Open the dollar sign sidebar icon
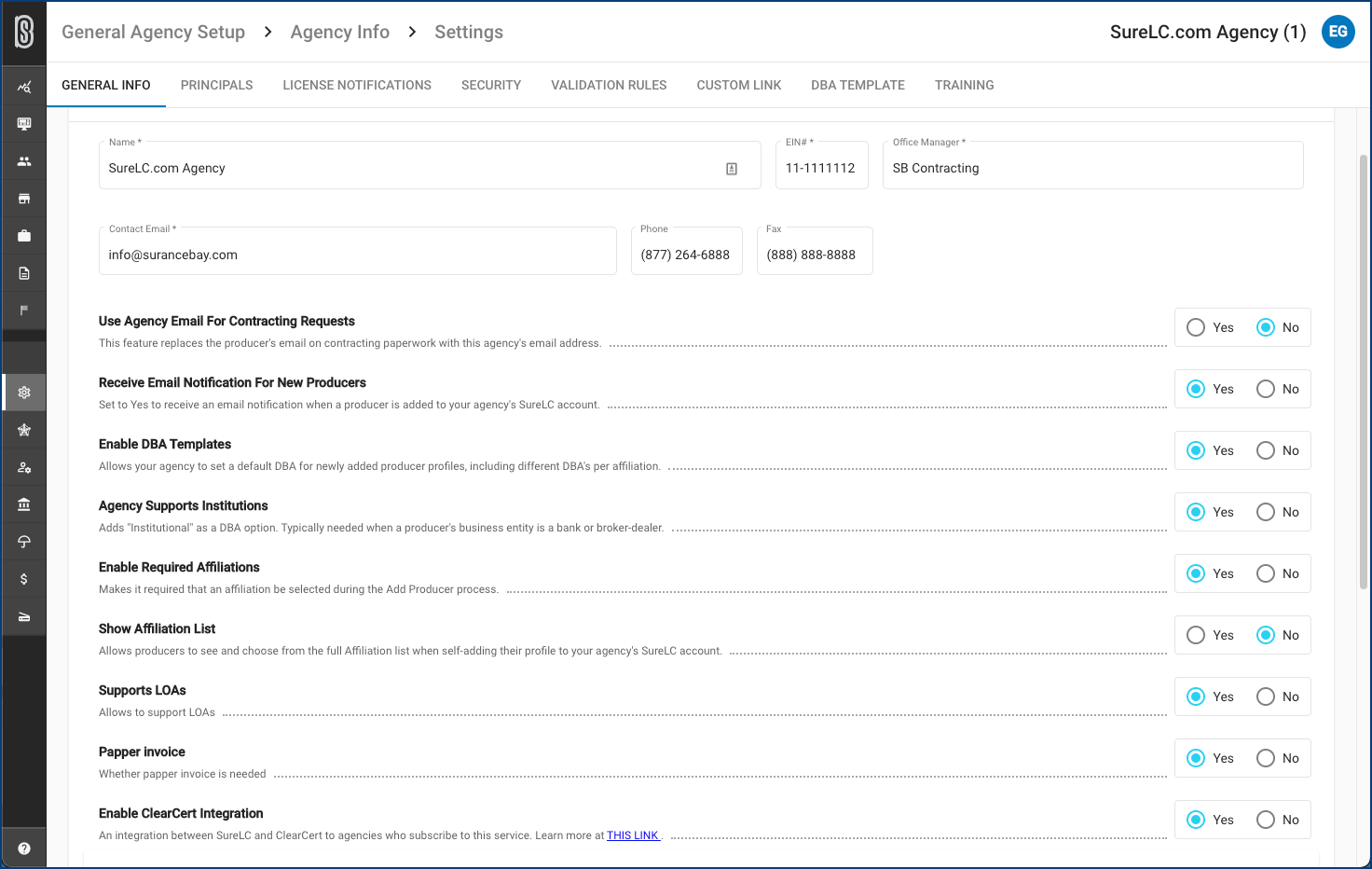This screenshot has width=1372, height=869. click(x=24, y=579)
